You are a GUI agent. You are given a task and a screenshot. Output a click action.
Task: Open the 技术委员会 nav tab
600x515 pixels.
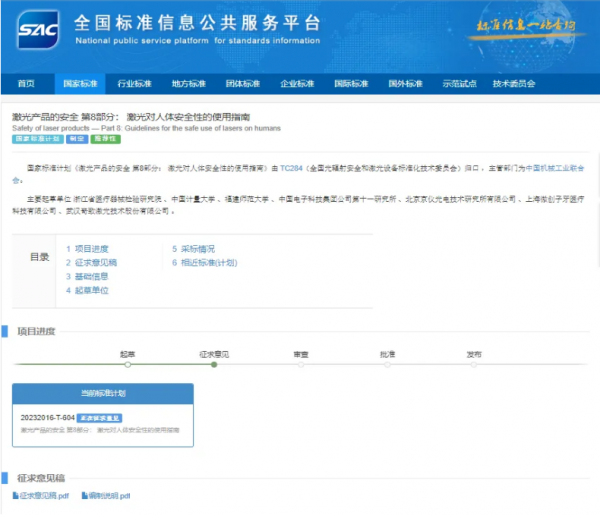point(514,84)
